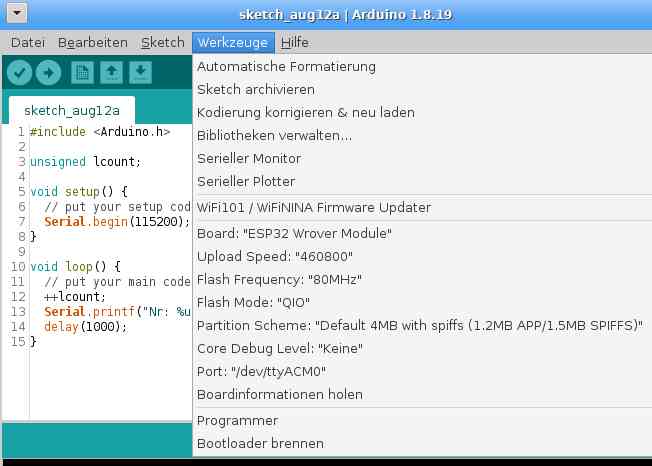Select the sketch_aug12a tab
The image size is (652, 466).
72,111
